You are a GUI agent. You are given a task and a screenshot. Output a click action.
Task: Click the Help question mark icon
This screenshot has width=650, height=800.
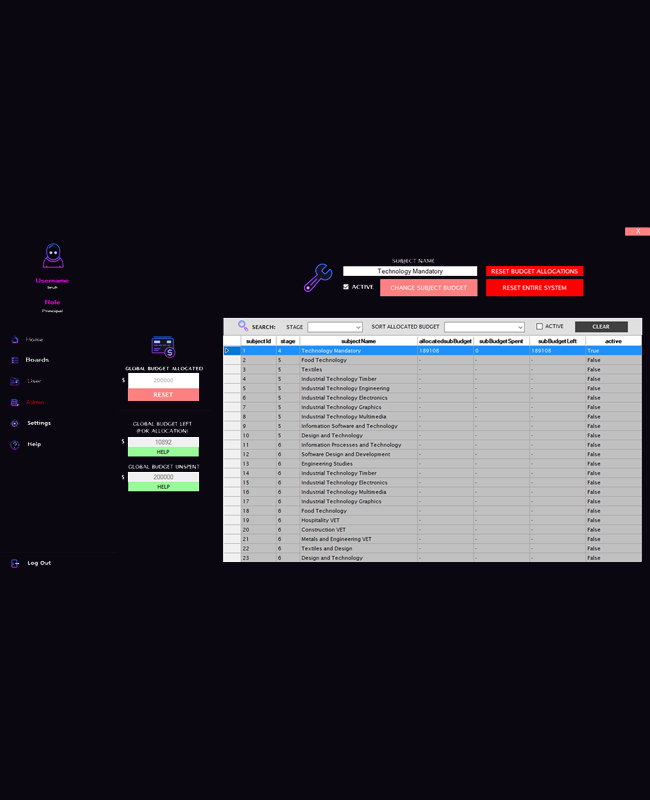click(15, 444)
